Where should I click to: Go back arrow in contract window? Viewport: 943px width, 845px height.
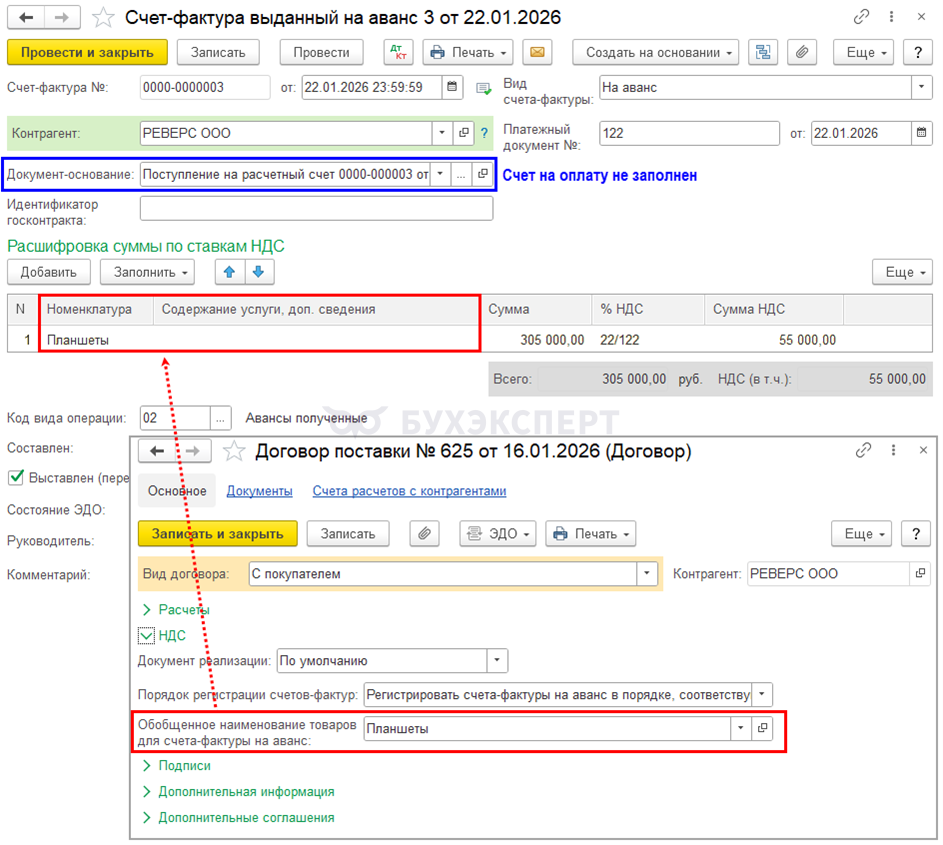tap(157, 450)
